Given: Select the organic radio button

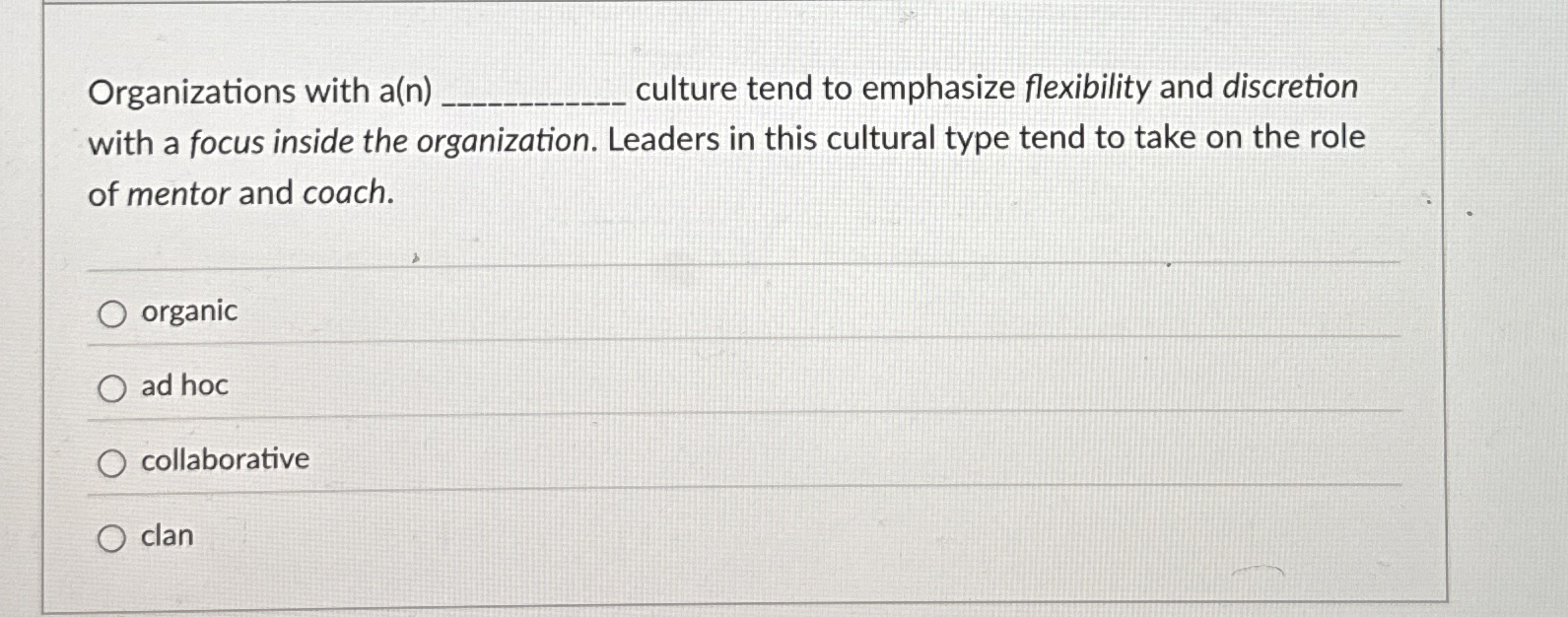Looking at the screenshot, I should 111,314.
